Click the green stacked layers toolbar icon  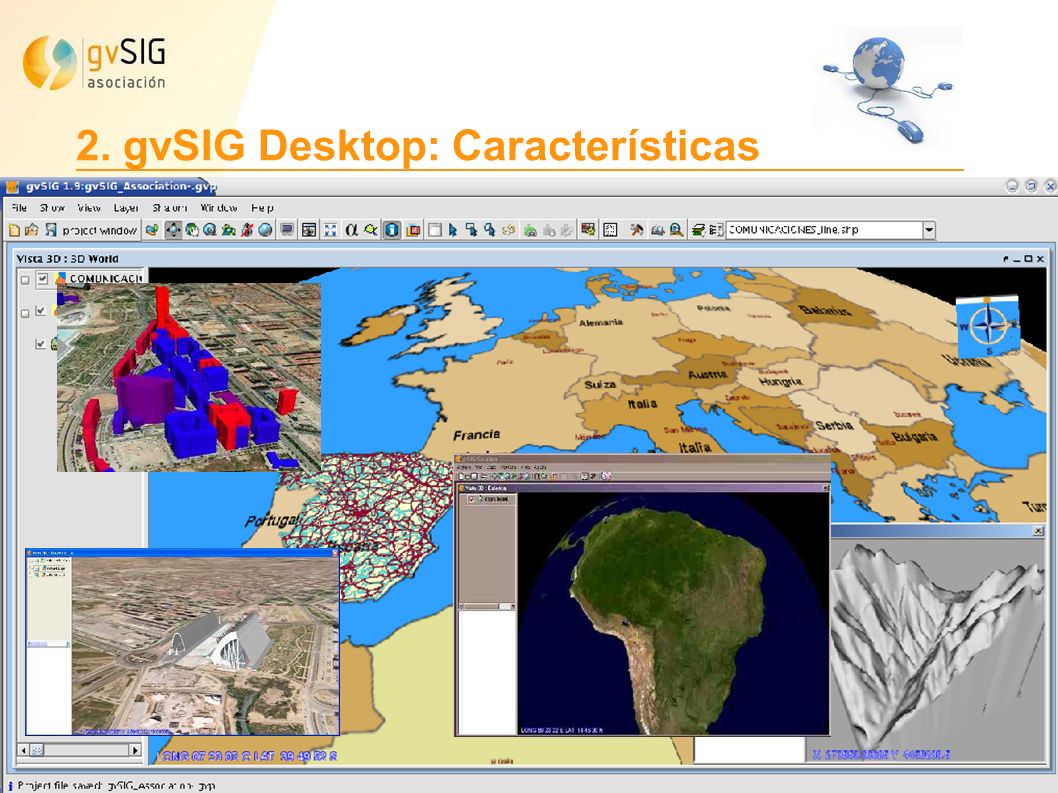[698, 230]
